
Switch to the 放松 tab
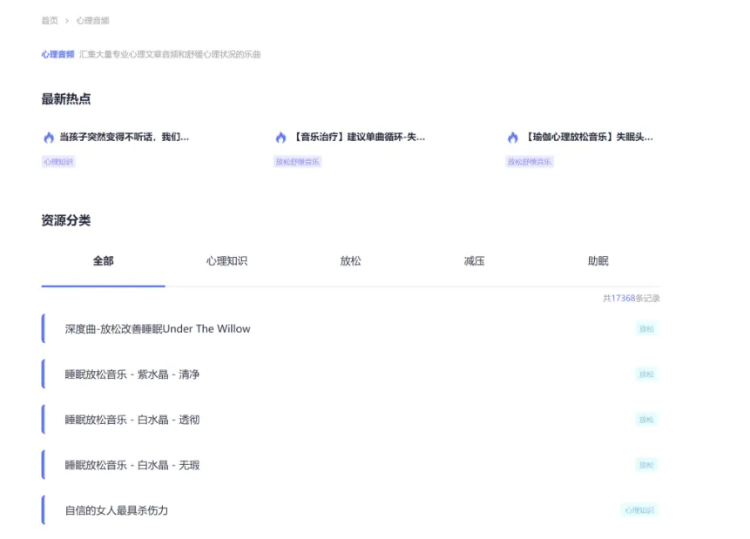click(x=351, y=261)
